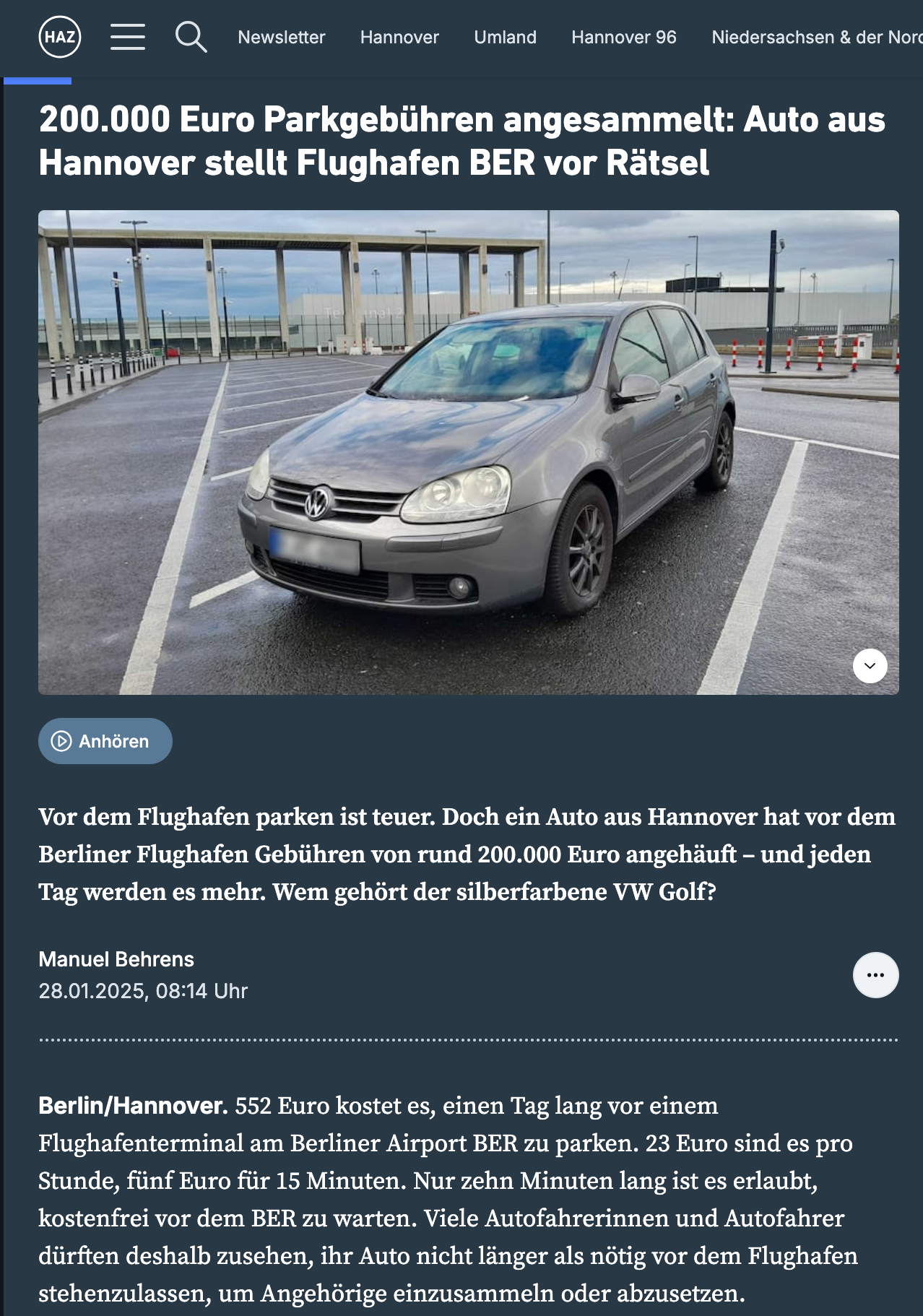Click the intro teaser paragraph
This screenshot has width=923, height=1316.
467,854
